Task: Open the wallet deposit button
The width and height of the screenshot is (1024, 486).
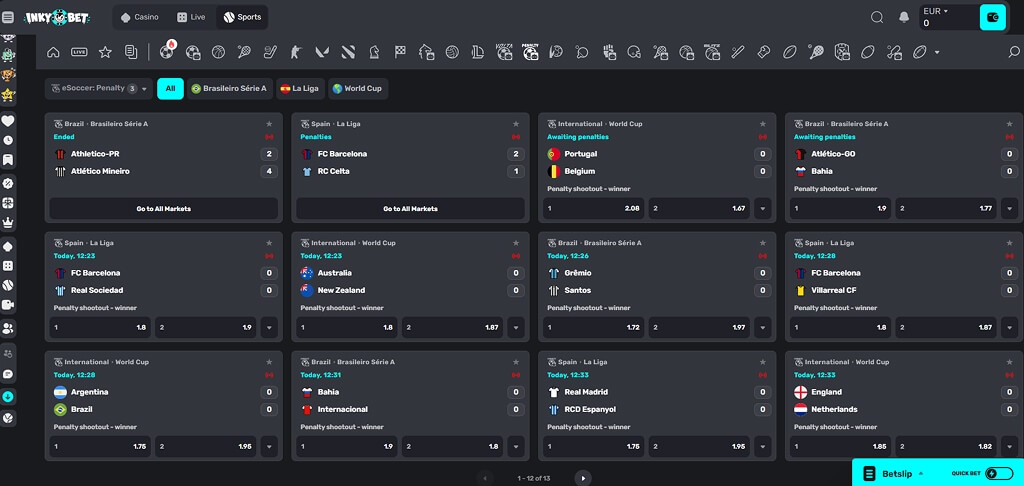Action: (x=993, y=18)
